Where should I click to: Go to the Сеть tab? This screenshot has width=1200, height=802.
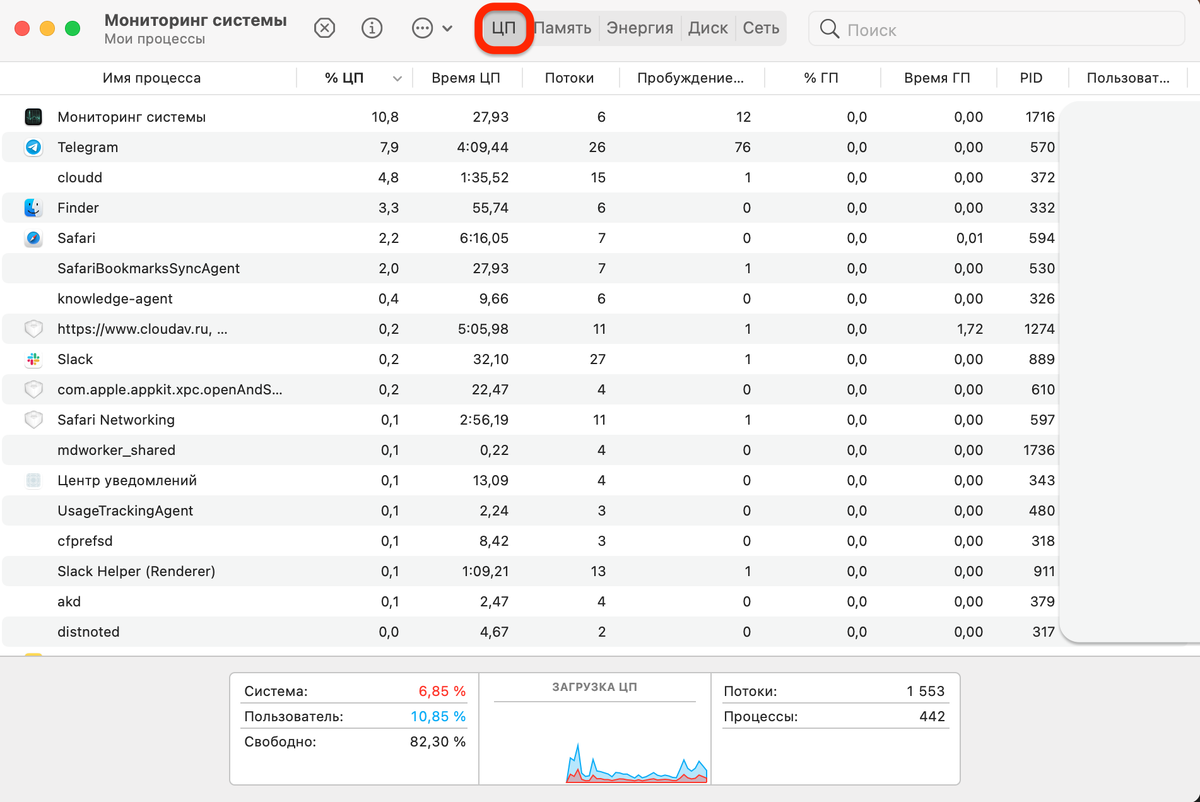[761, 28]
